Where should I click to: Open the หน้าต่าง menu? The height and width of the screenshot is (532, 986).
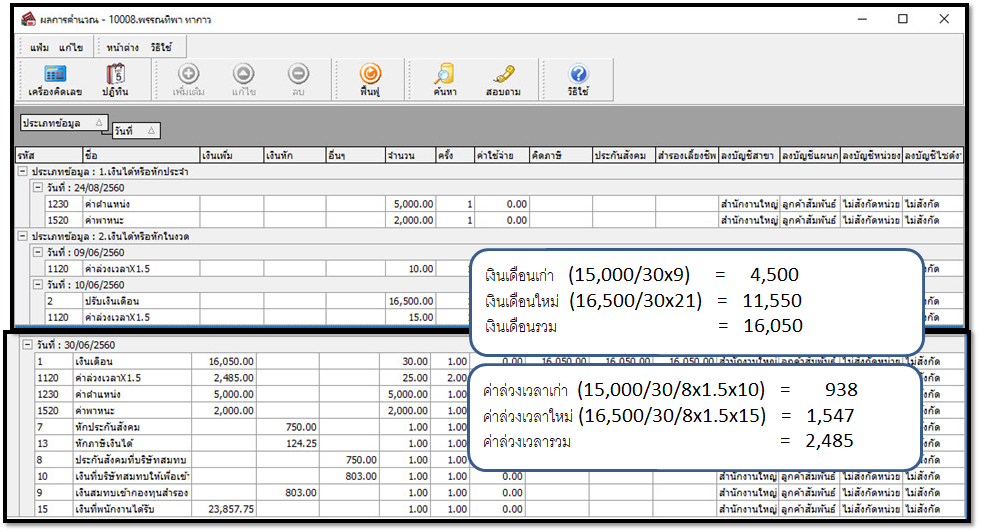click(x=122, y=47)
